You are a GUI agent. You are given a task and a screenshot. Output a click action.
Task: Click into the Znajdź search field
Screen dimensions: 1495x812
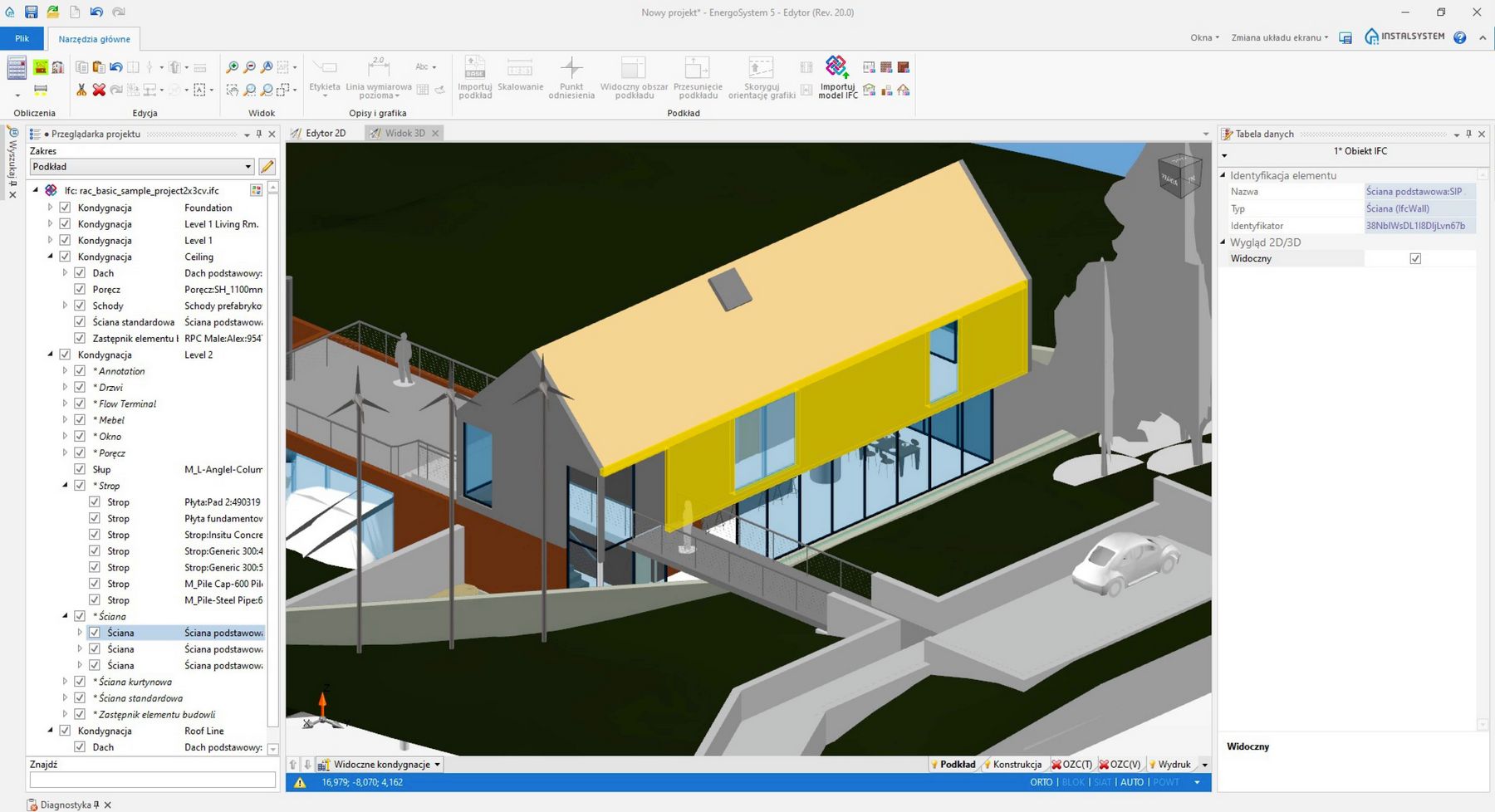click(x=152, y=780)
